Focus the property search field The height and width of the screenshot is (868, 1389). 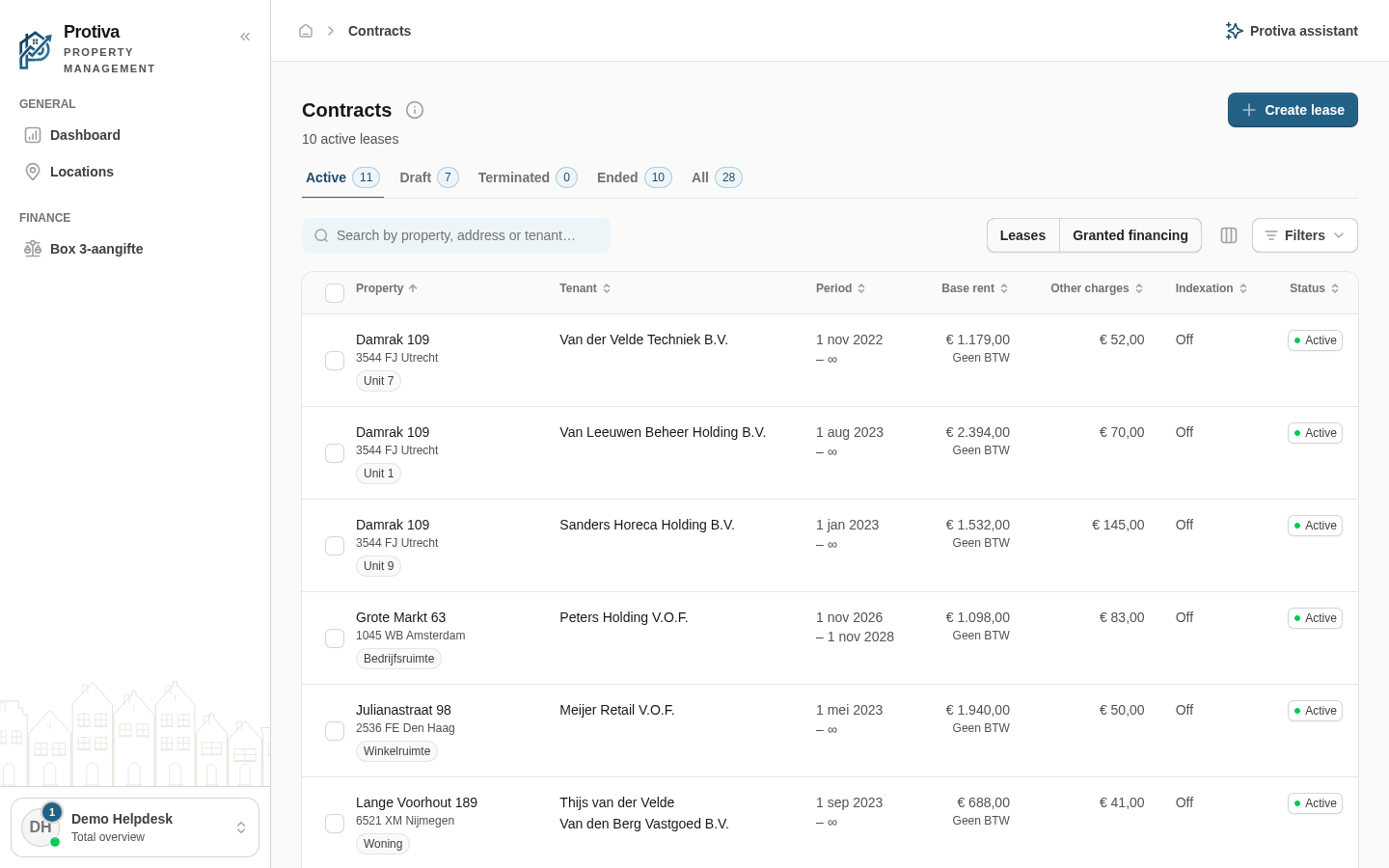(456, 235)
